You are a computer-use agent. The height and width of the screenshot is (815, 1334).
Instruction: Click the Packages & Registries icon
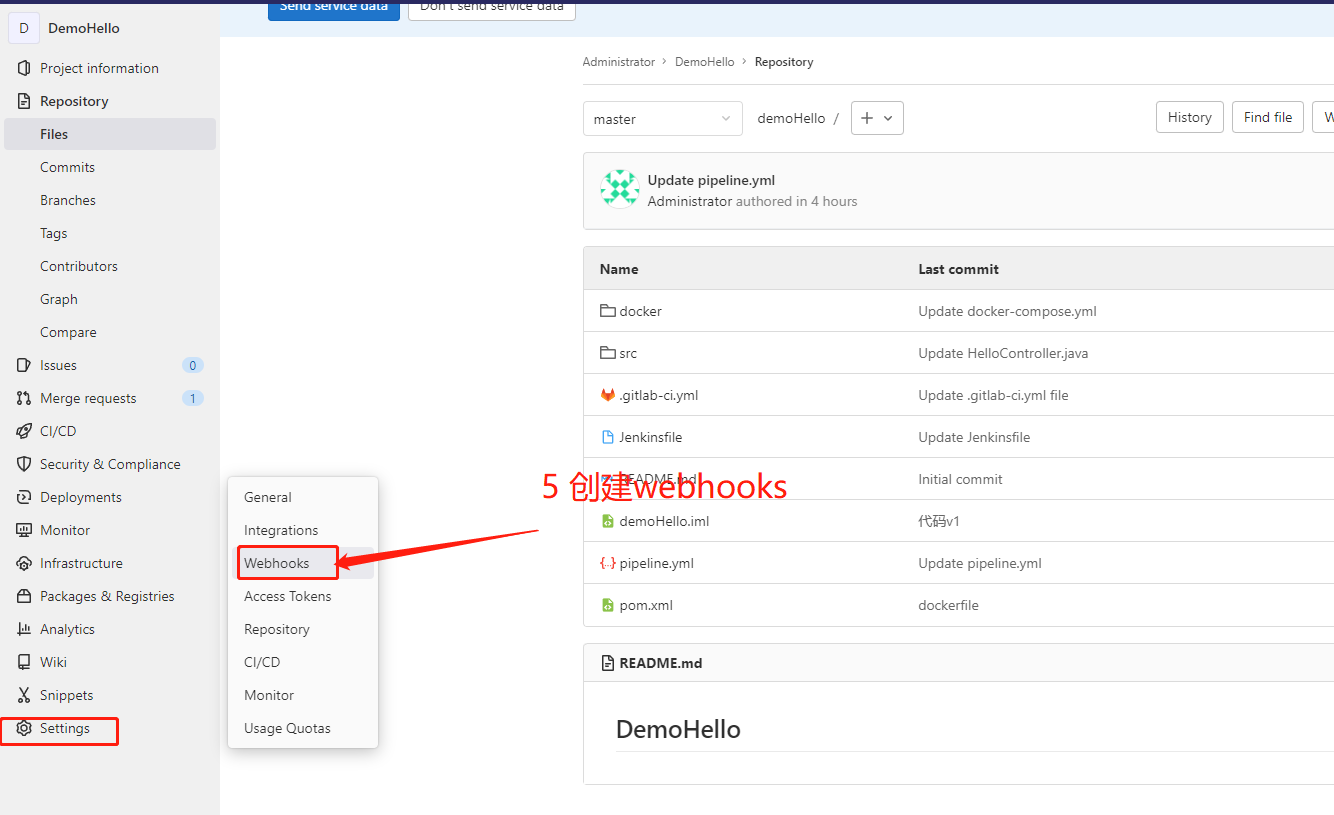click(24, 596)
